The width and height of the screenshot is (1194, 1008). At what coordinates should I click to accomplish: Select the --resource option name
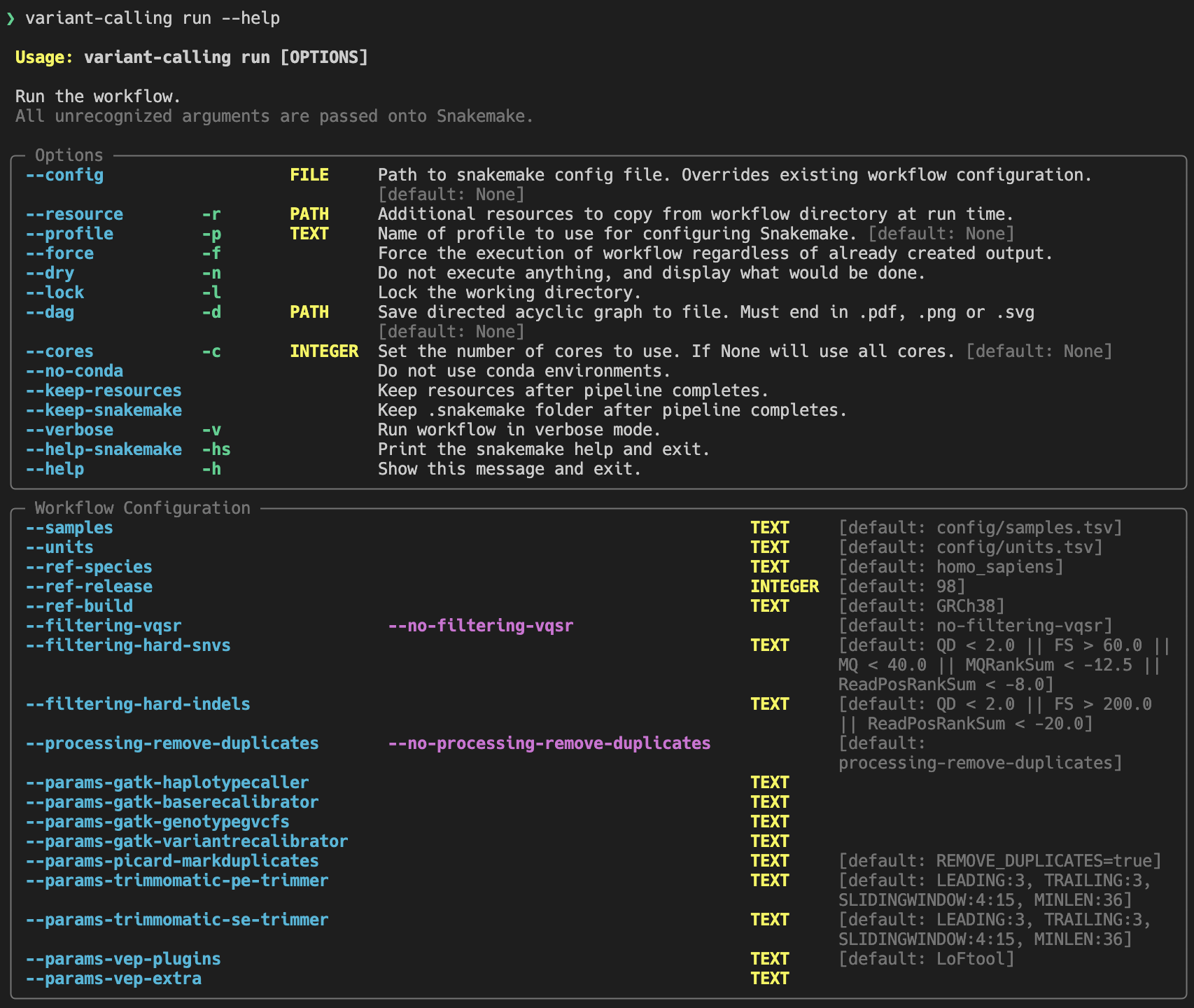pyautogui.click(x=74, y=214)
